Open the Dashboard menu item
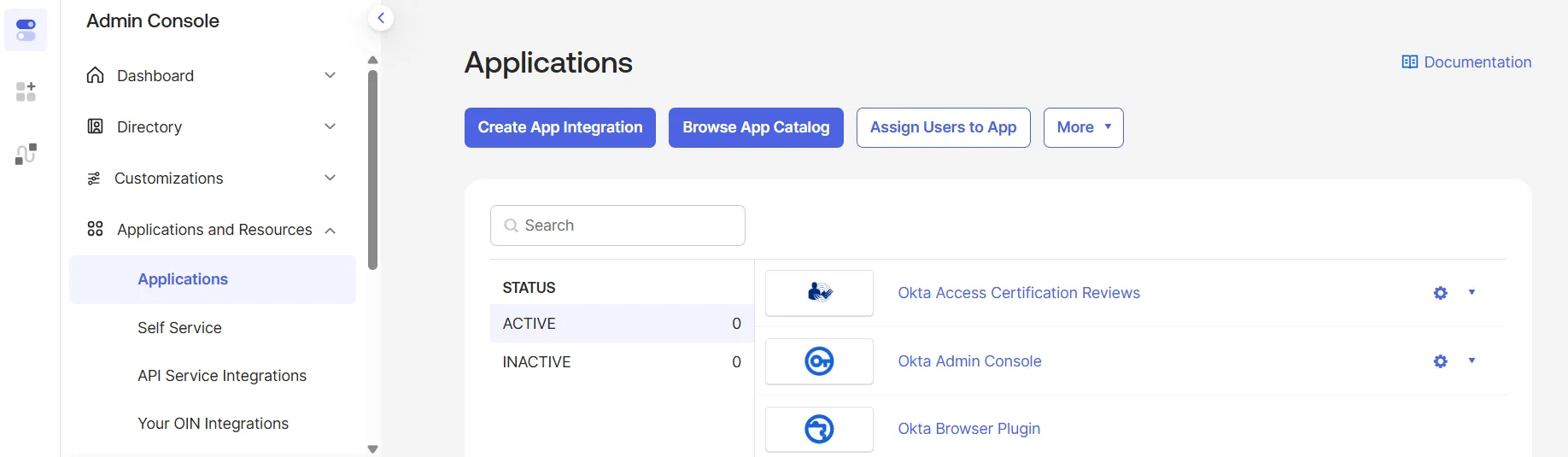The height and width of the screenshot is (457, 1568). (155, 76)
